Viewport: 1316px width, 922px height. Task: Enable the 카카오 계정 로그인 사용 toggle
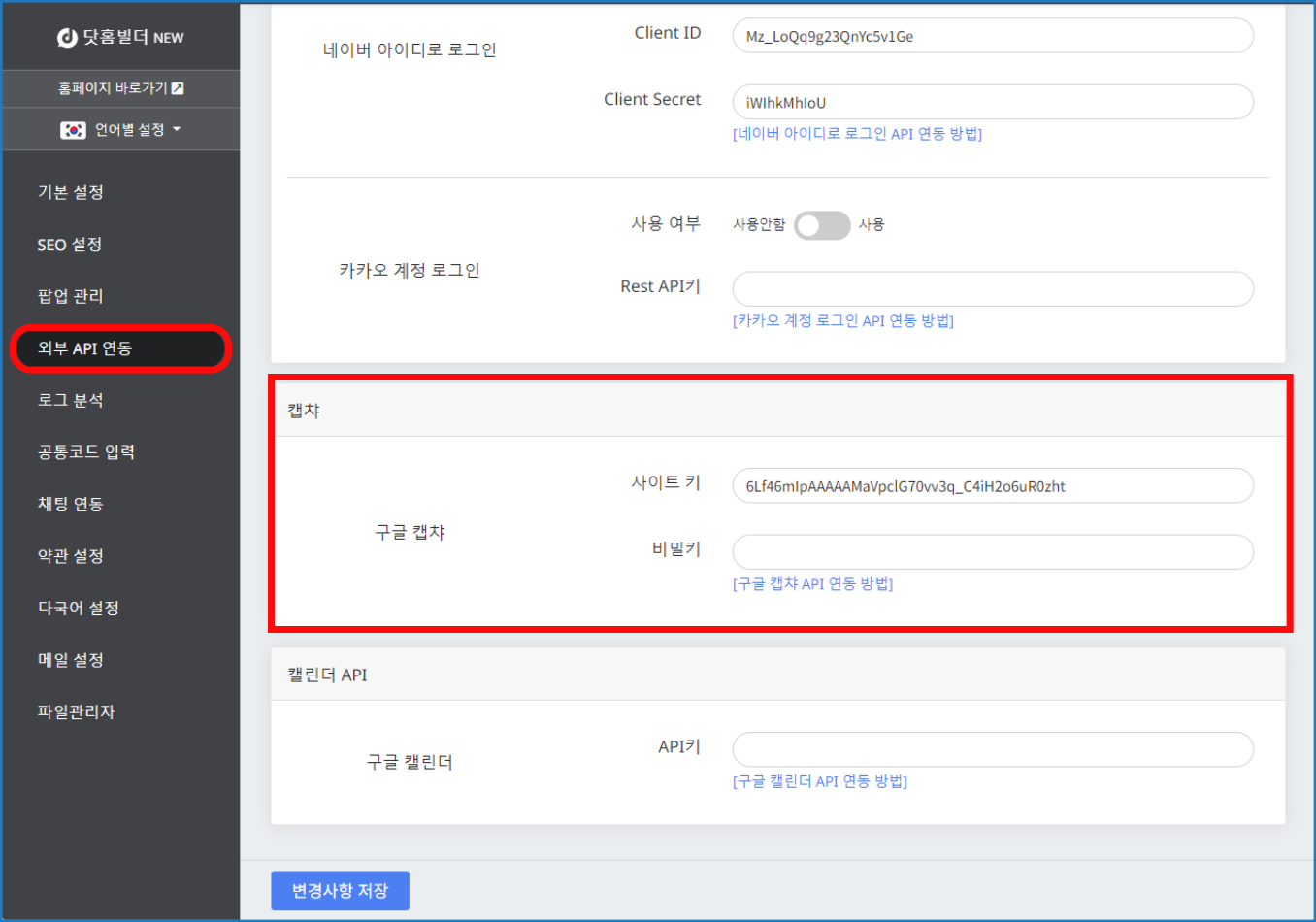pos(821,225)
